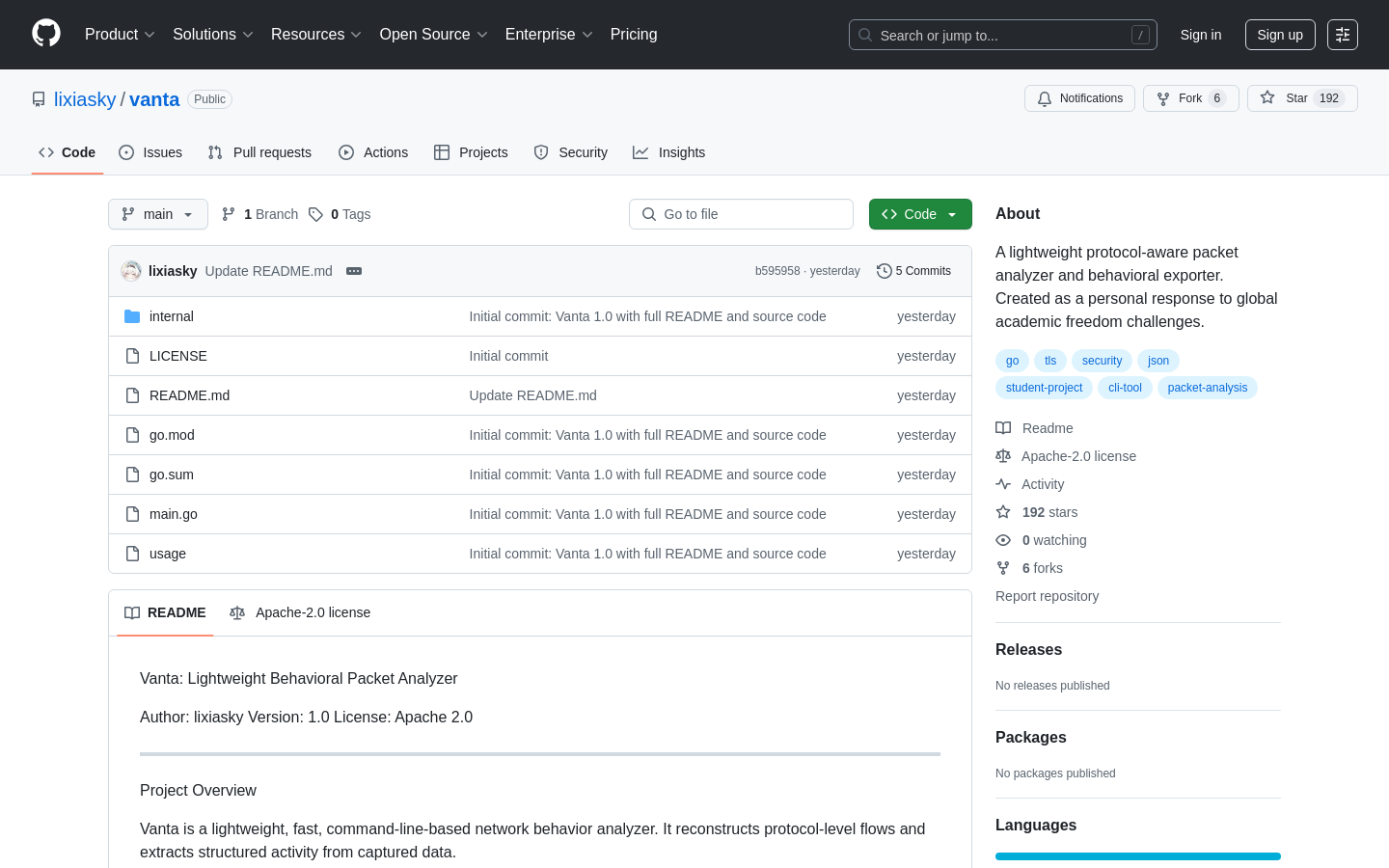Click the Notifications bell button
Screen dimensions: 1389x868
[1079, 98]
